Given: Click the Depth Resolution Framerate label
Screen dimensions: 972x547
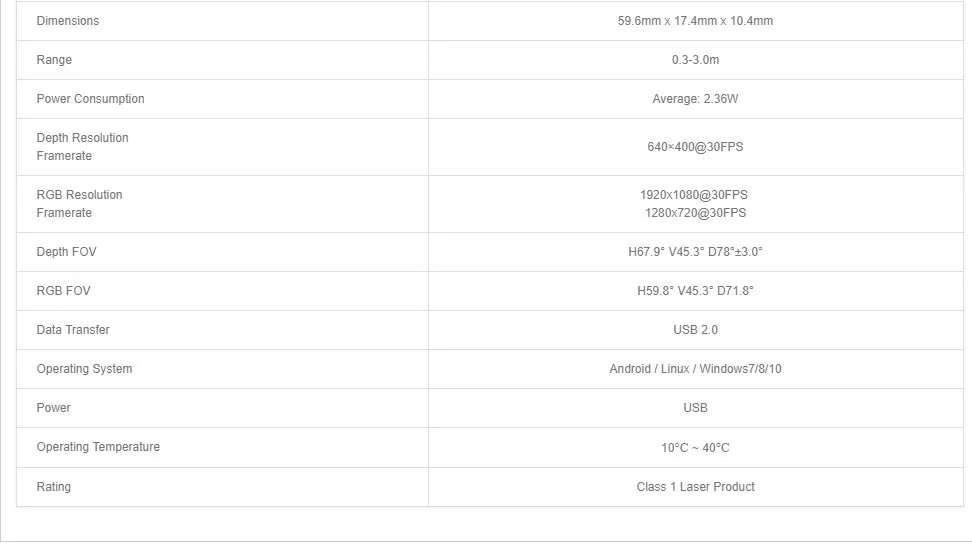Looking at the screenshot, I should [x=82, y=147].
